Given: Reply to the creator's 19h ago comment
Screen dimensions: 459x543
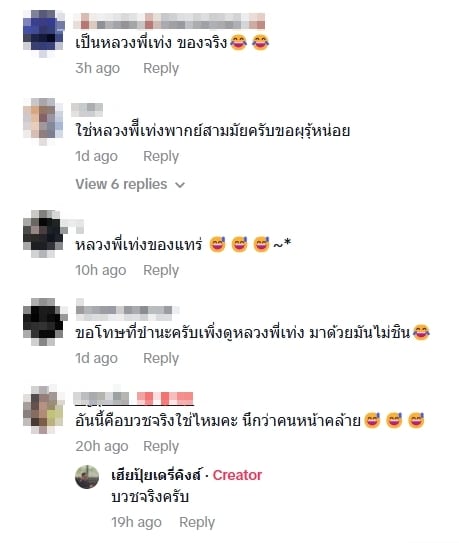Looking at the screenshot, I should tap(197, 522).
